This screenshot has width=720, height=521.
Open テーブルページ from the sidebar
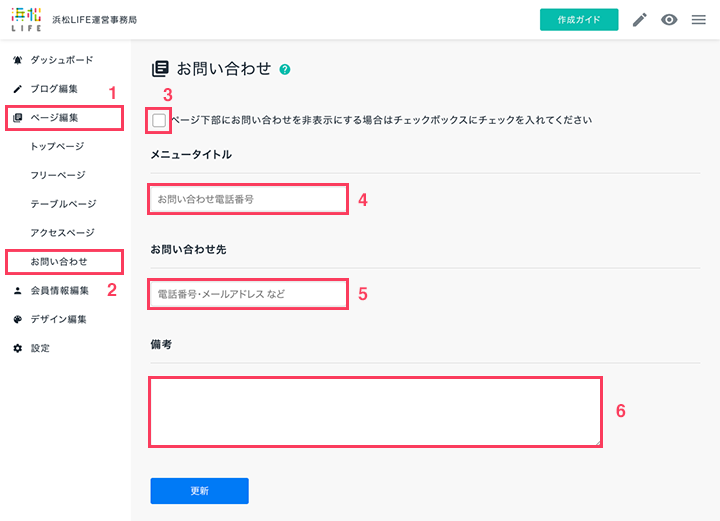pos(63,204)
